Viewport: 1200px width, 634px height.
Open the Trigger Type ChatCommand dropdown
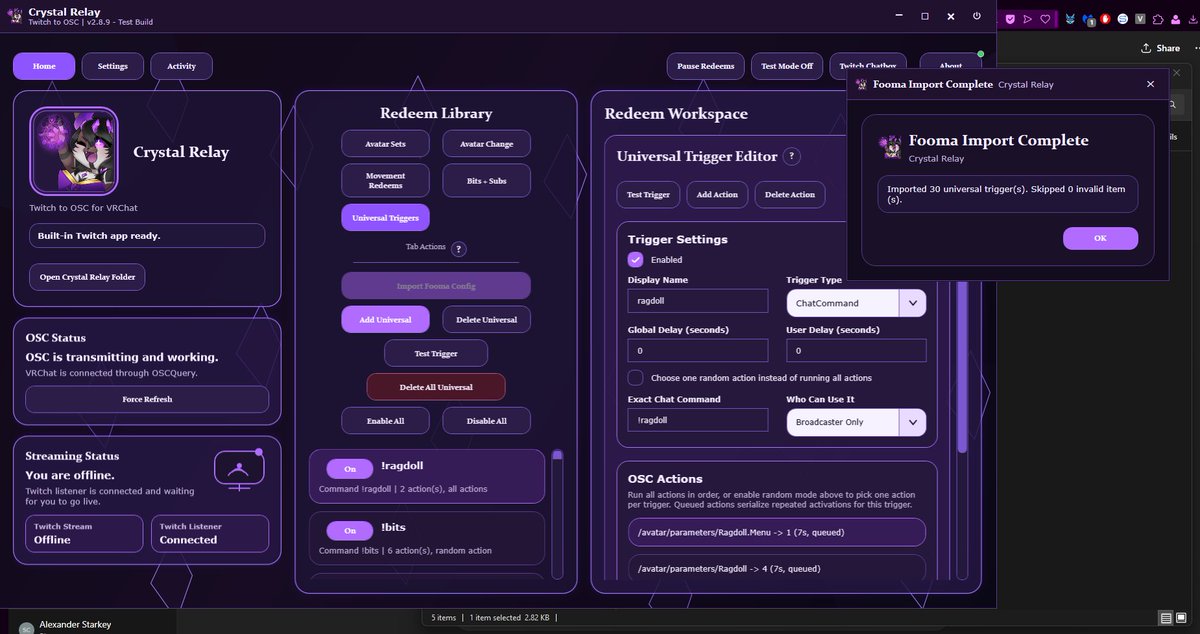point(856,303)
